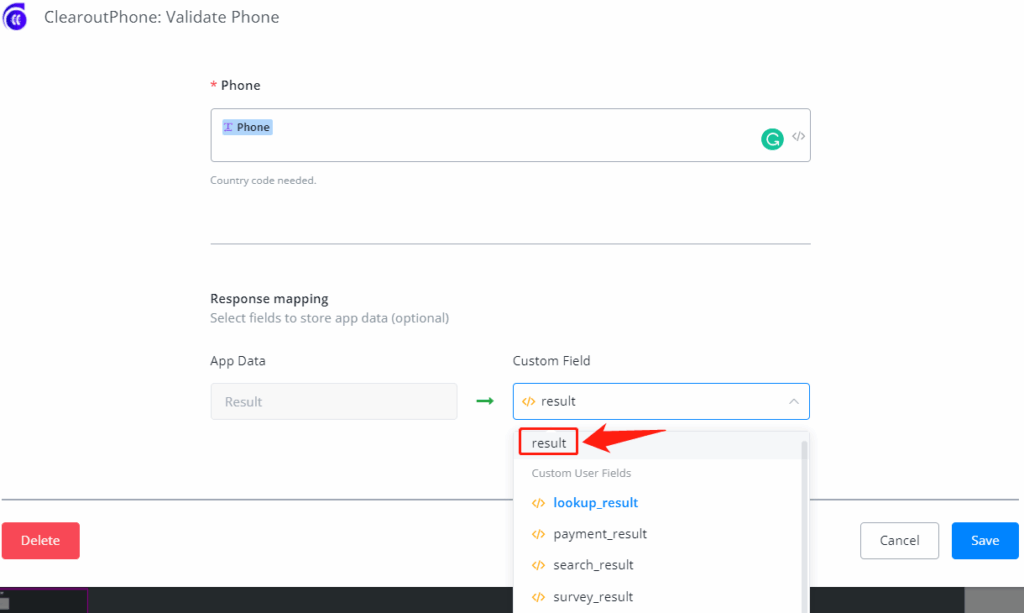The image size is (1024, 613).
Task: Click the code icon beside lookup_result
Action: click(538, 503)
